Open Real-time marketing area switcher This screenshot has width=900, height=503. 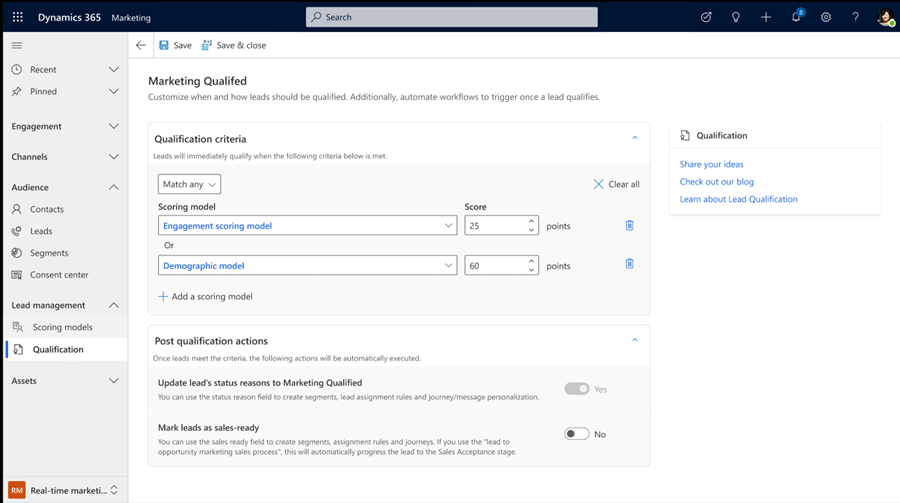(x=65, y=490)
